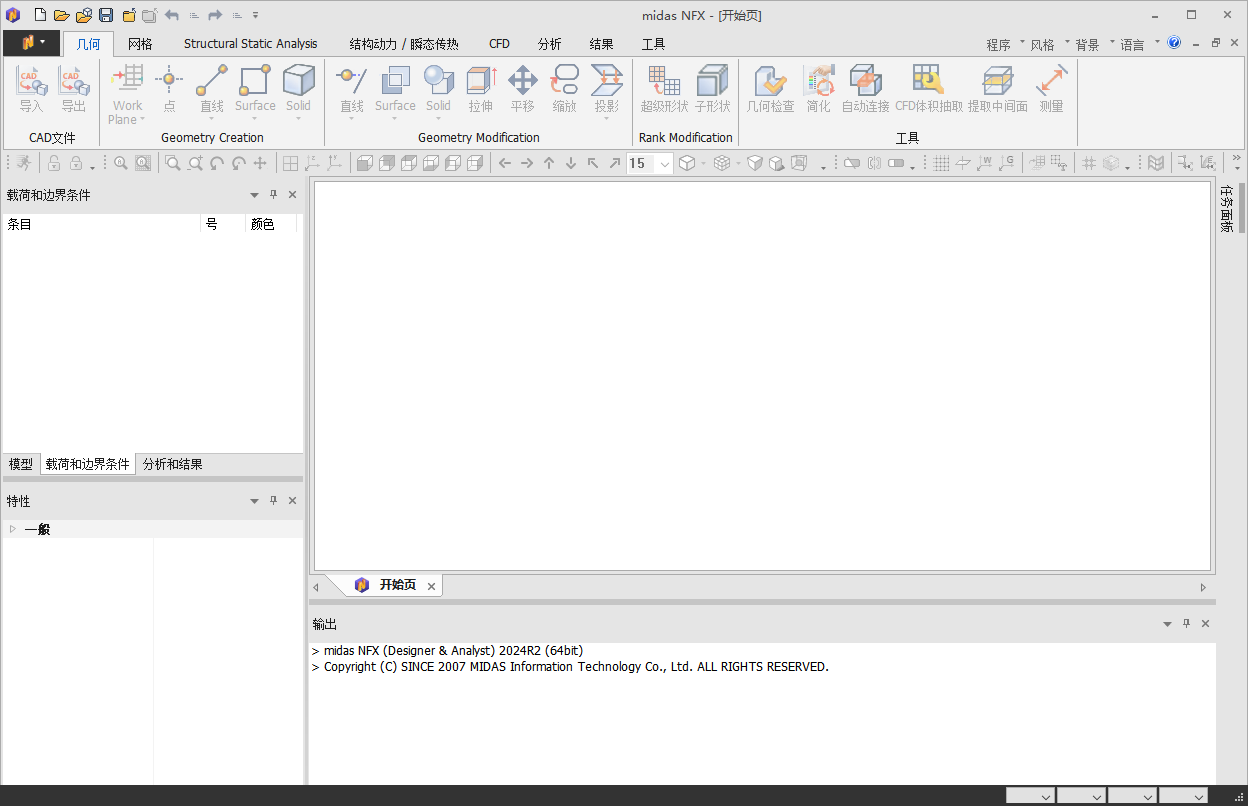Switch to the Structural Static Analysis tab
The height and width of the screenshot is (806, 1248).
[x=250, y=44]
